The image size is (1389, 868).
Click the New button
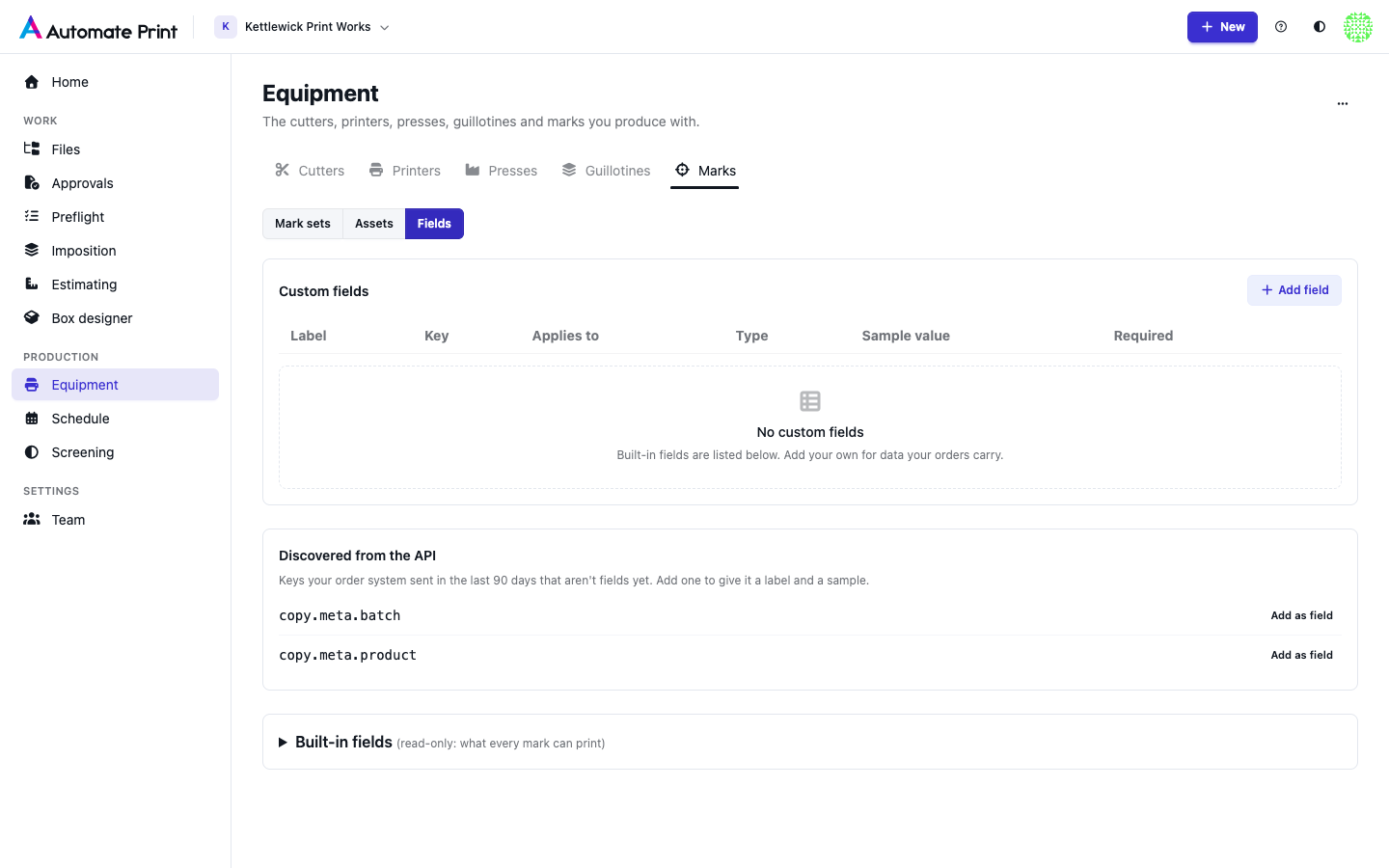point(1222,27)
